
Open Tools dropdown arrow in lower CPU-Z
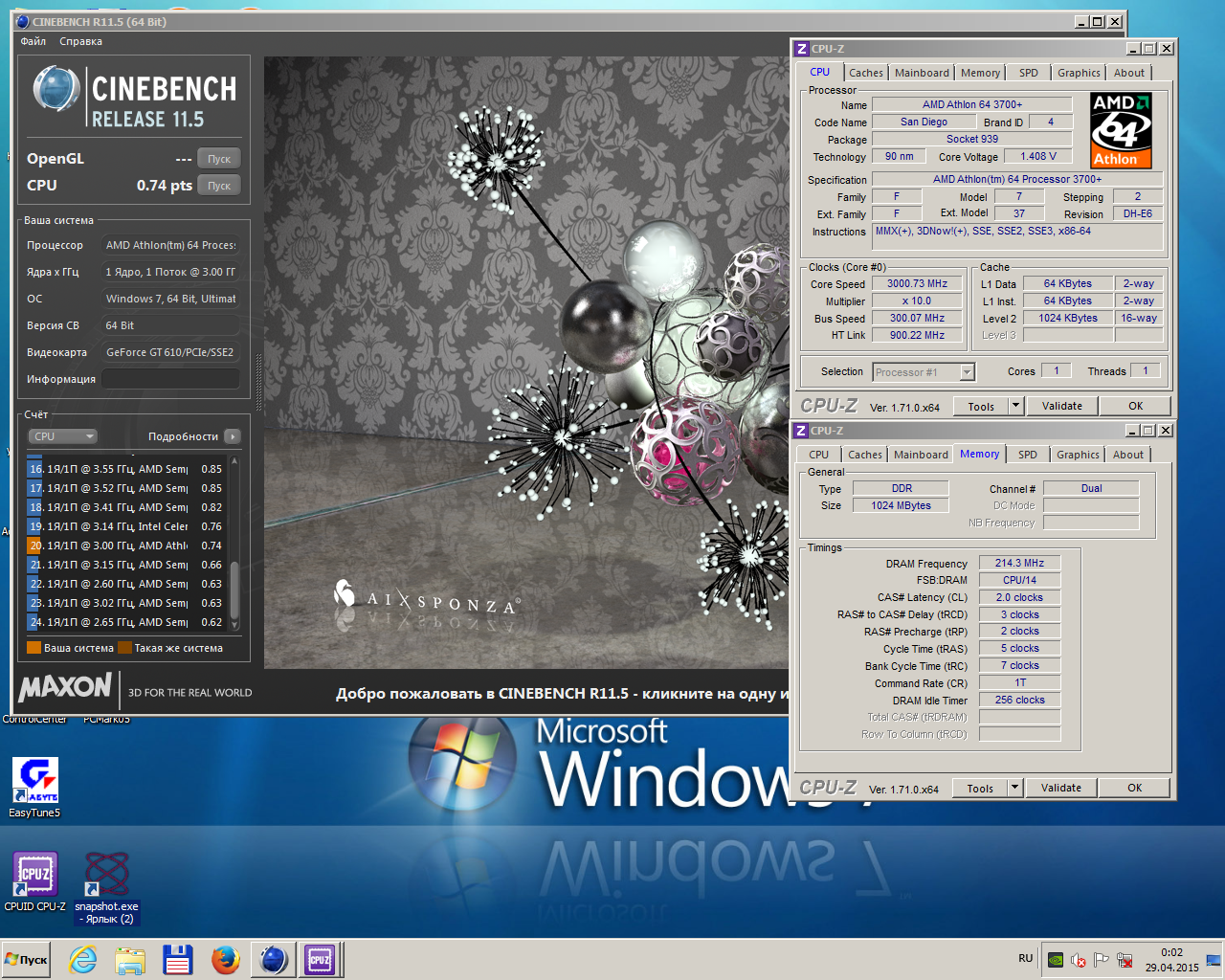(1014, 788)
